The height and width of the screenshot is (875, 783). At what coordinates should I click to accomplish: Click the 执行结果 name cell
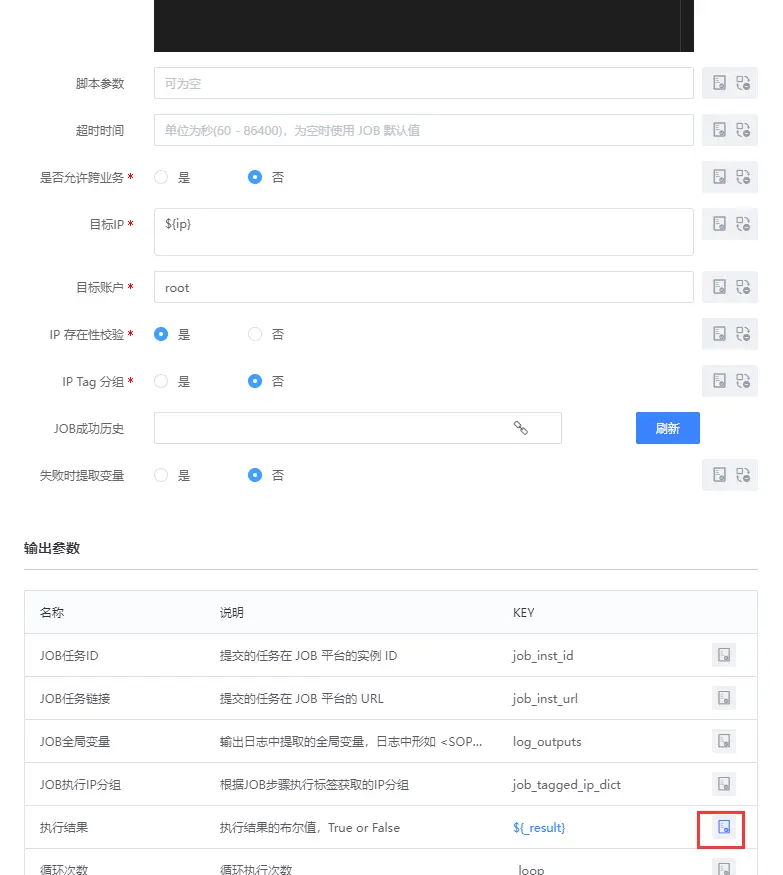(x=64, y=827)
